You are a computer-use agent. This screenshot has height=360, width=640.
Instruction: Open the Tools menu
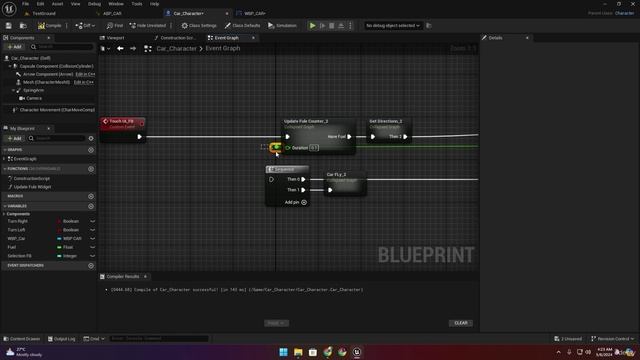point(137,4)
